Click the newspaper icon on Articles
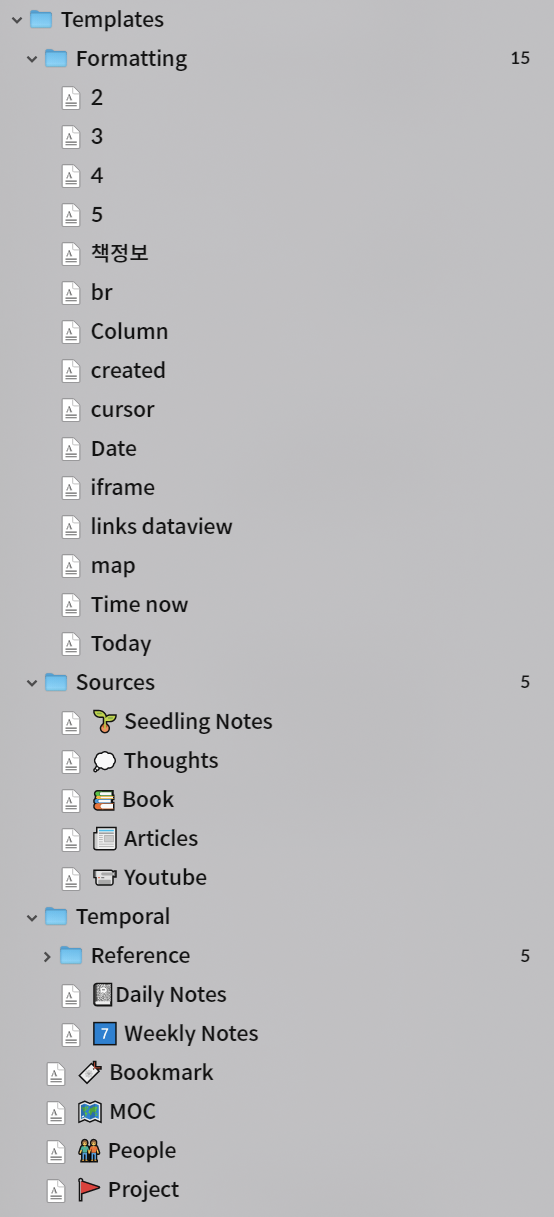 (104, 839)
